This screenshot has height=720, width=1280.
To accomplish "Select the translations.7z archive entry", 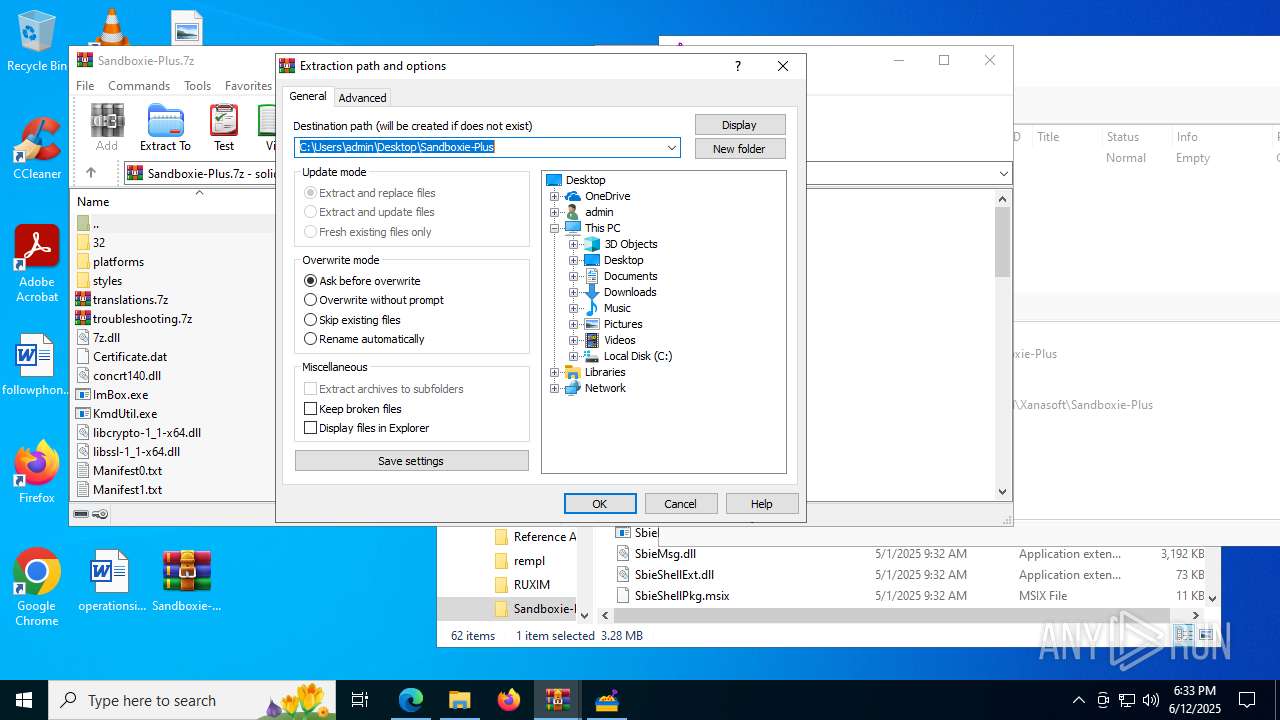I will (130, 300).
